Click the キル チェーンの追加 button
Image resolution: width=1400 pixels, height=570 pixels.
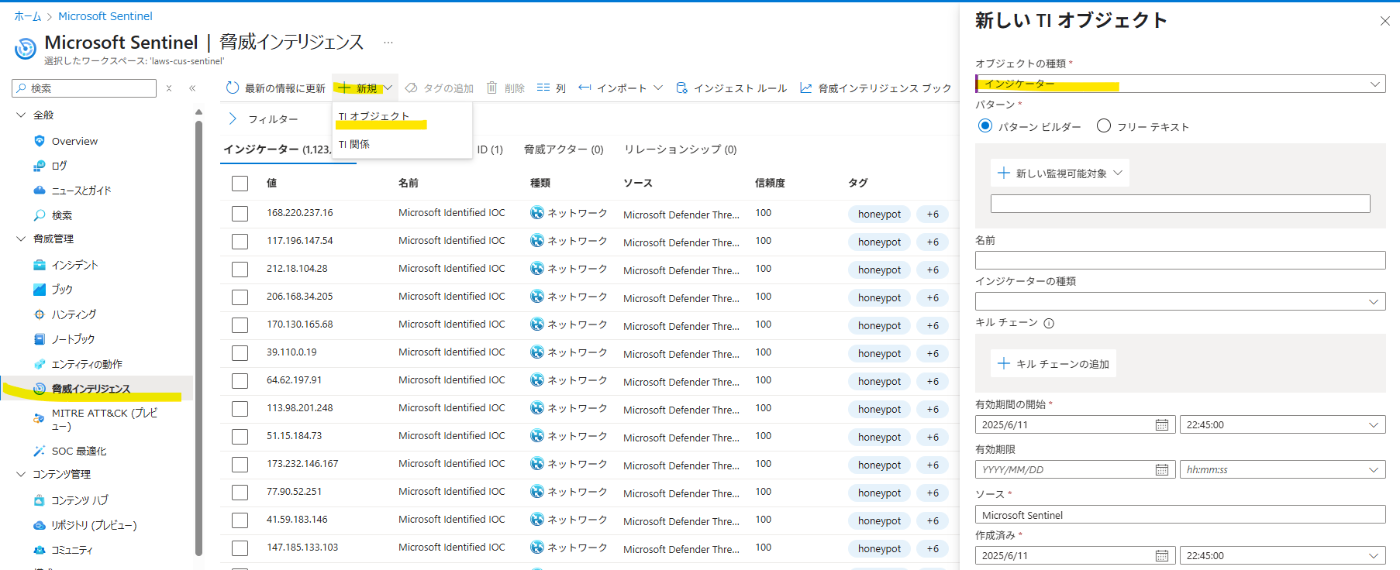(x=1053, y=364)
